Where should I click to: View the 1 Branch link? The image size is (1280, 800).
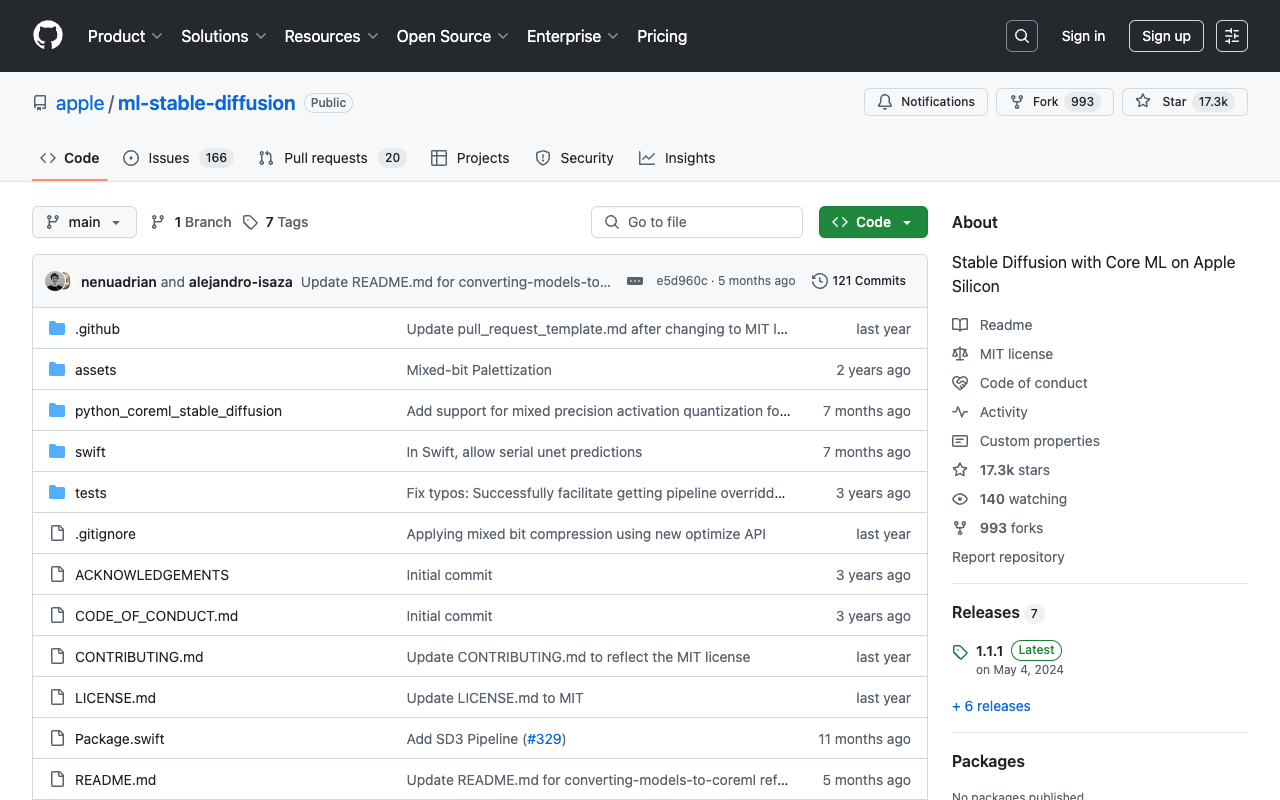point(191,222)
